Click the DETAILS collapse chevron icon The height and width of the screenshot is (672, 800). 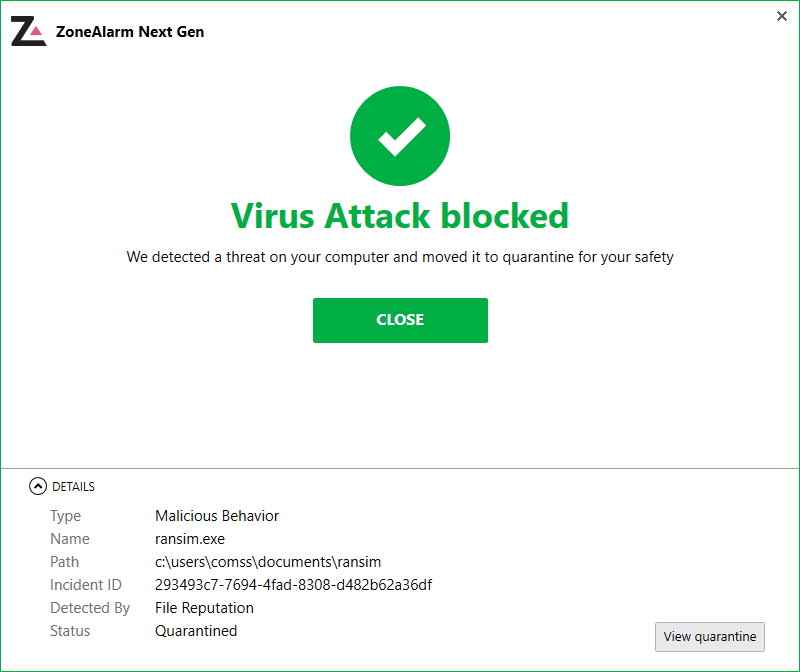tap(39, 486)
